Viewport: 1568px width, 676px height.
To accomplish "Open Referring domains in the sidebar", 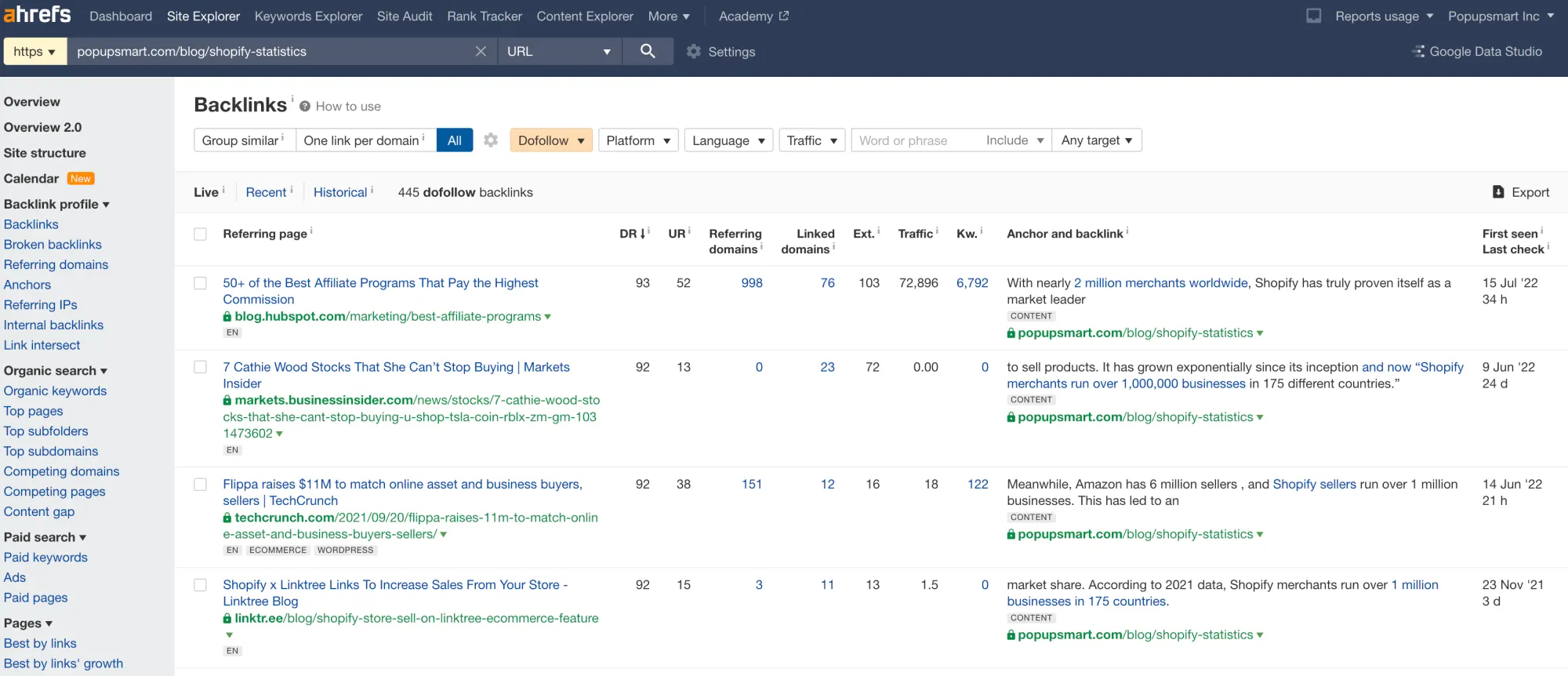I will coord(56,264).
